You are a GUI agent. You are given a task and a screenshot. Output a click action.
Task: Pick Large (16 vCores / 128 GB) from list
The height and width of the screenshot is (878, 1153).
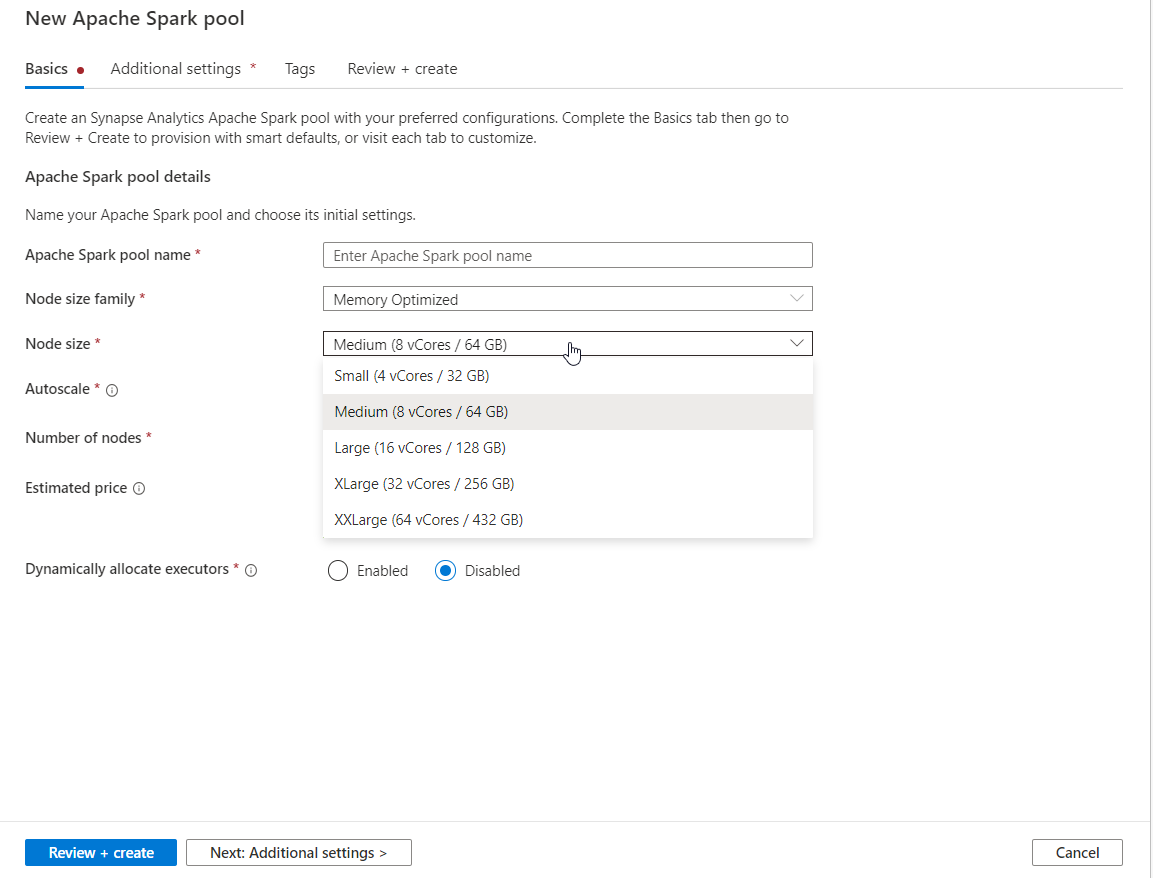[420, 447]
